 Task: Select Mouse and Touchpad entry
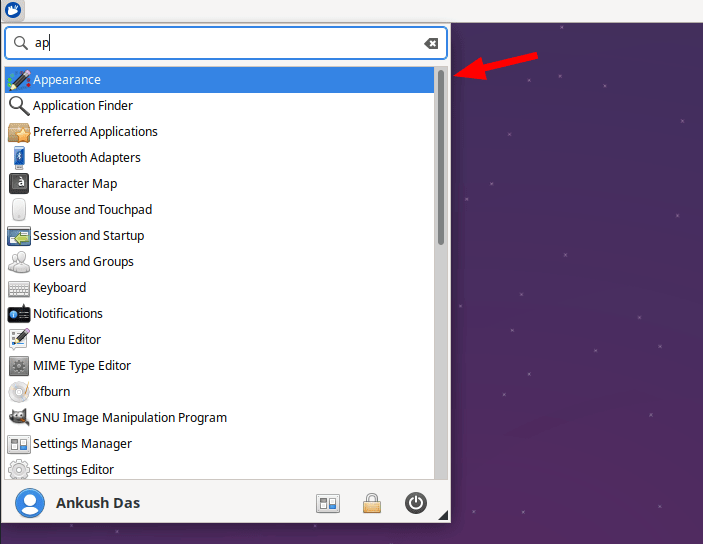[92, 210]
